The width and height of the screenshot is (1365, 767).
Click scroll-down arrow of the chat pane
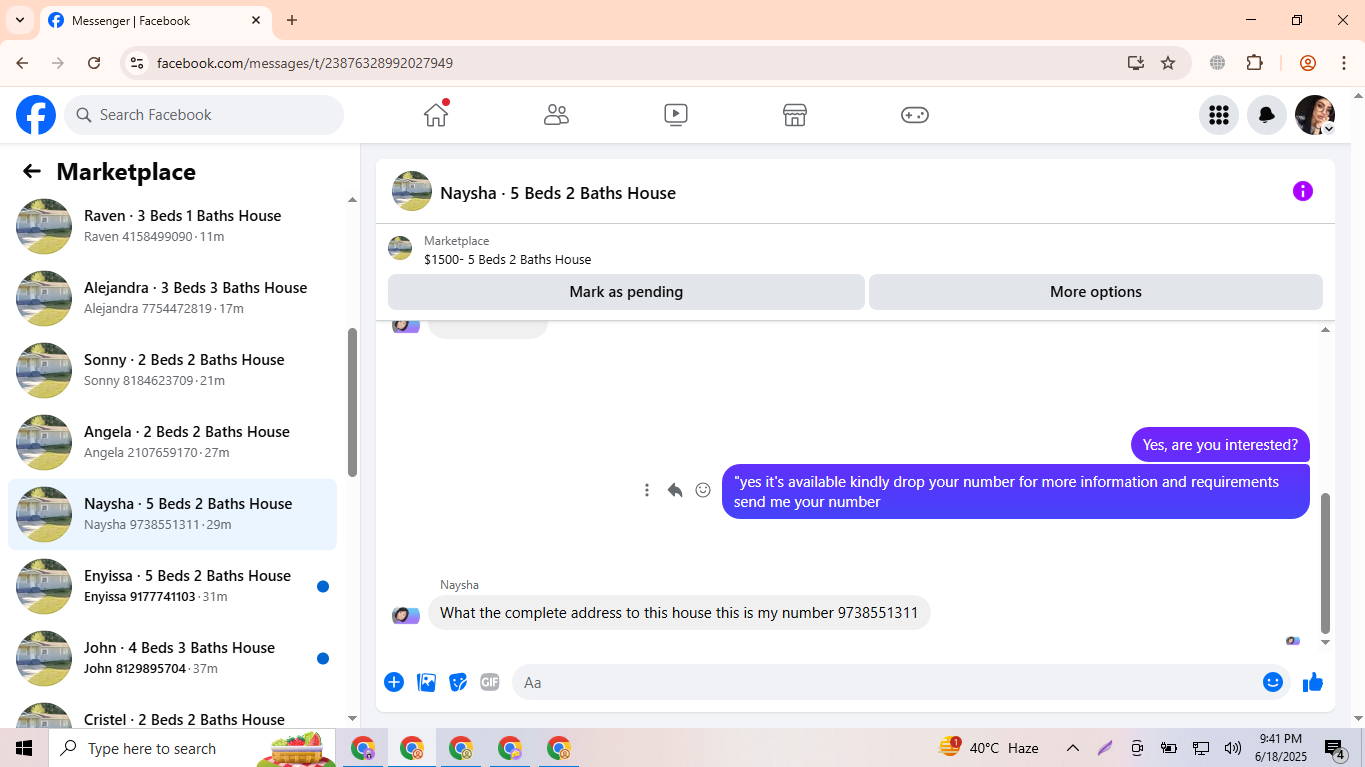pyautogui.click(x=1326, y=643)
